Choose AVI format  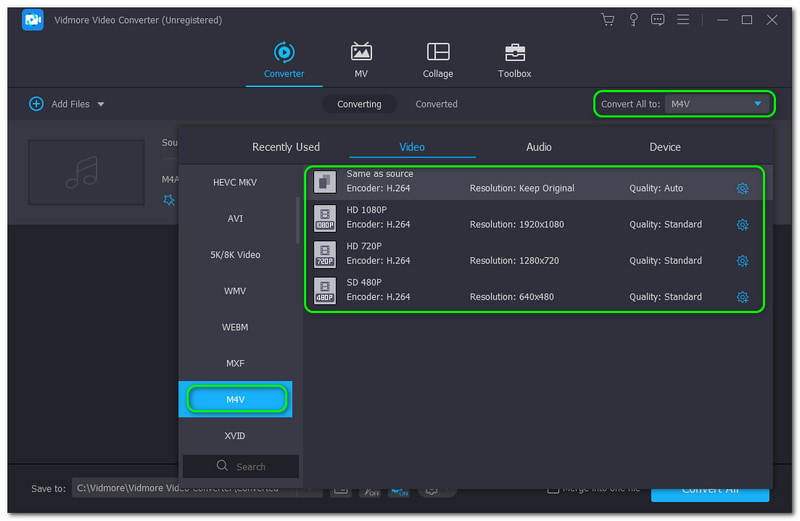[x=235, y=219]
